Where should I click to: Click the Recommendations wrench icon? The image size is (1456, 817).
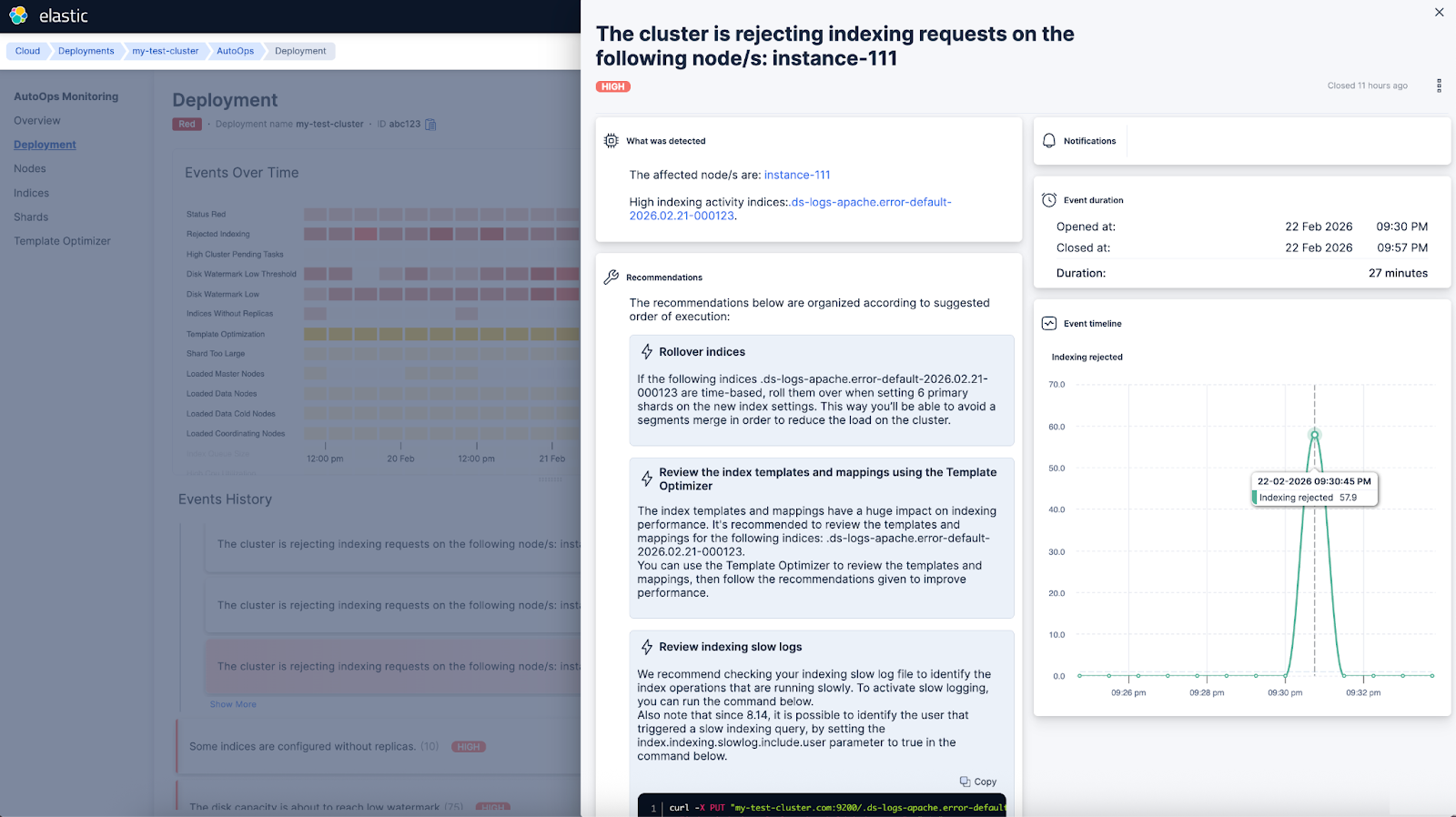(x=612, y=277)
